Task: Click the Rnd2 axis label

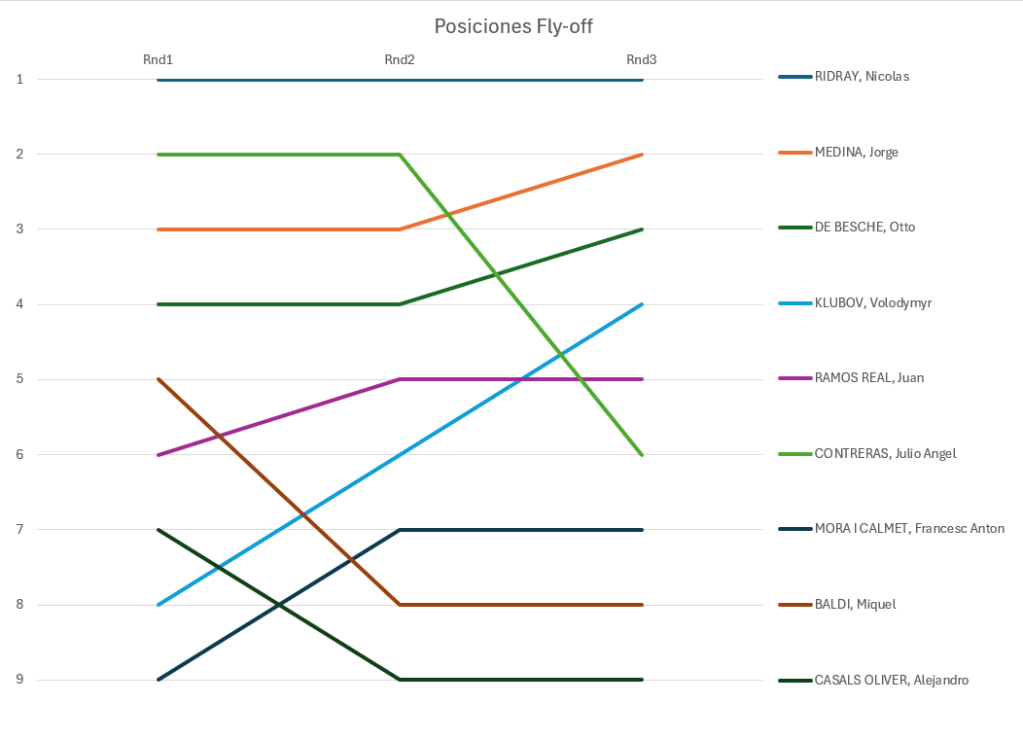Action: click(x=399, y=60)
